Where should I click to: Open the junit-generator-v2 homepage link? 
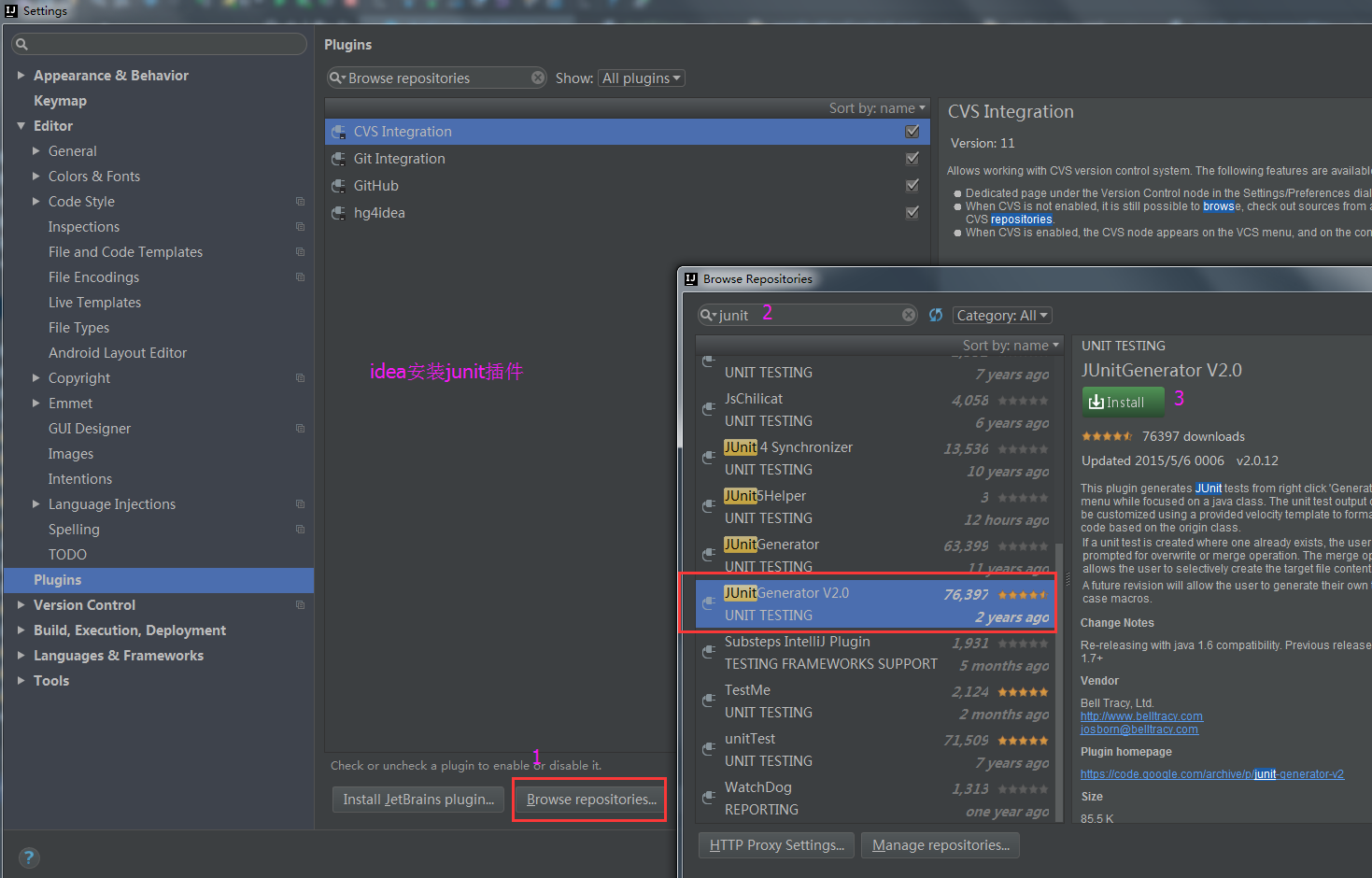tap(1212, 774)
